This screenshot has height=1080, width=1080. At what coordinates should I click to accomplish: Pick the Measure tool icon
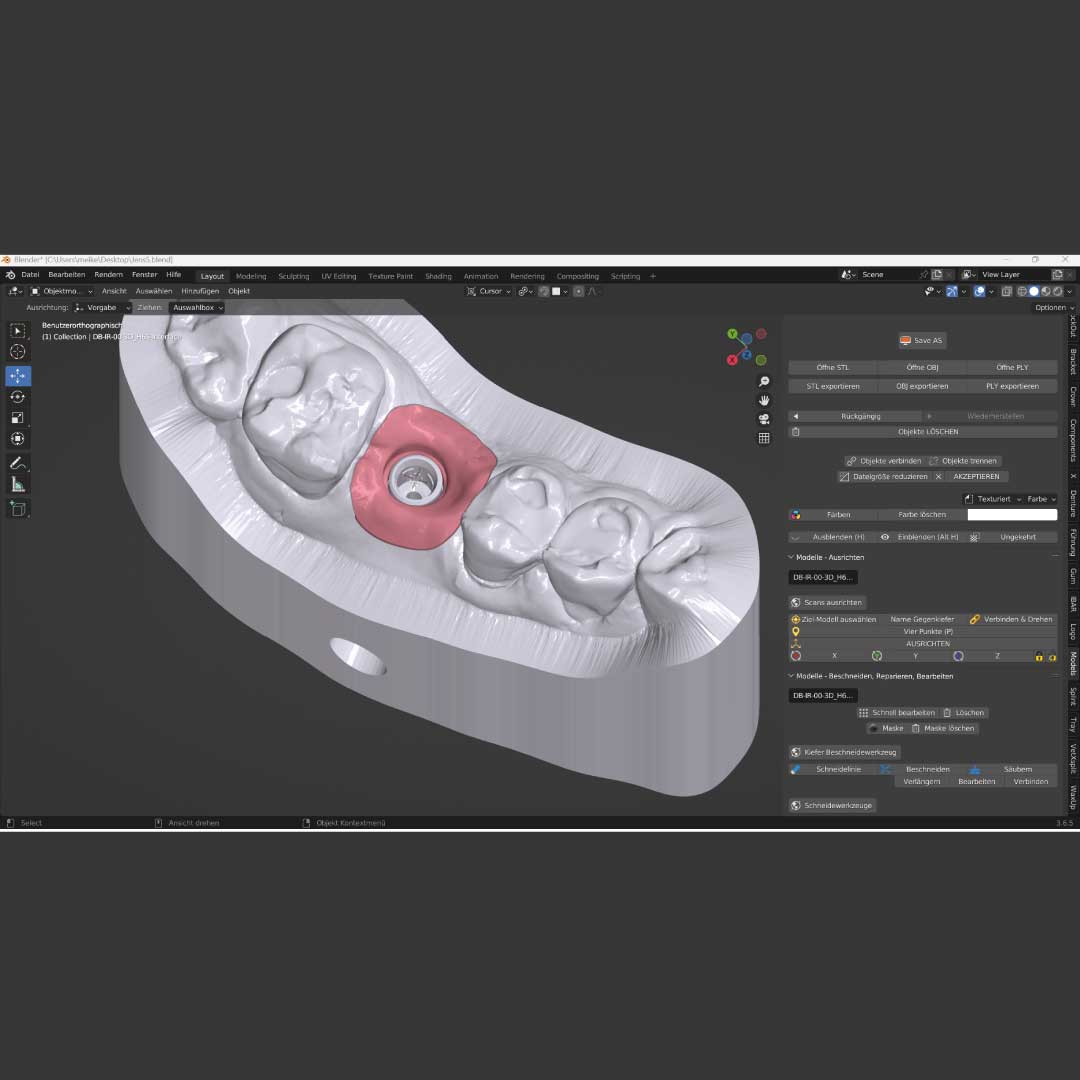(18, 484)
